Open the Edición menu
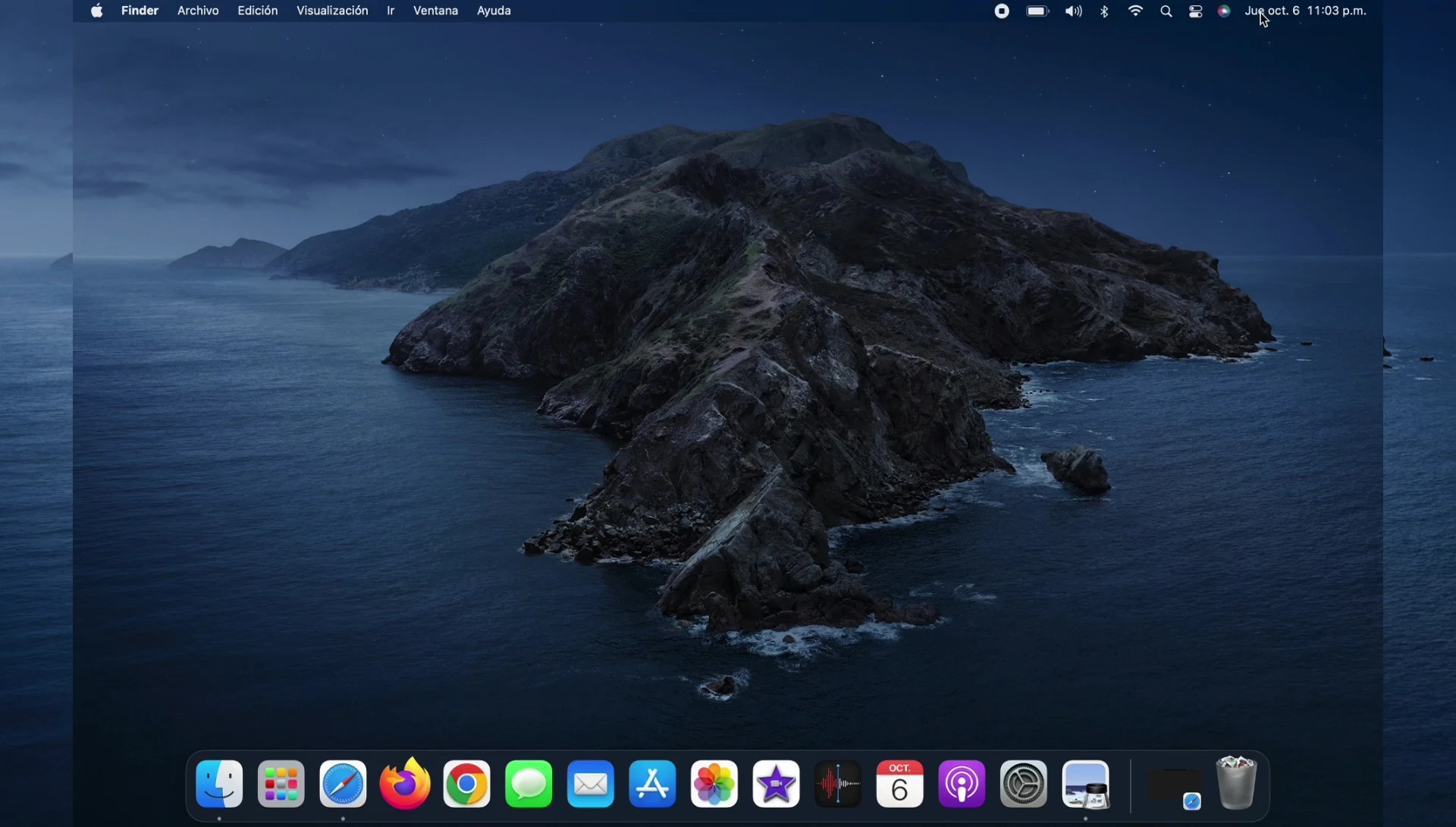The width and height of the screenshot is (1456, 827). pyautogui.click(x=258, y=11)
